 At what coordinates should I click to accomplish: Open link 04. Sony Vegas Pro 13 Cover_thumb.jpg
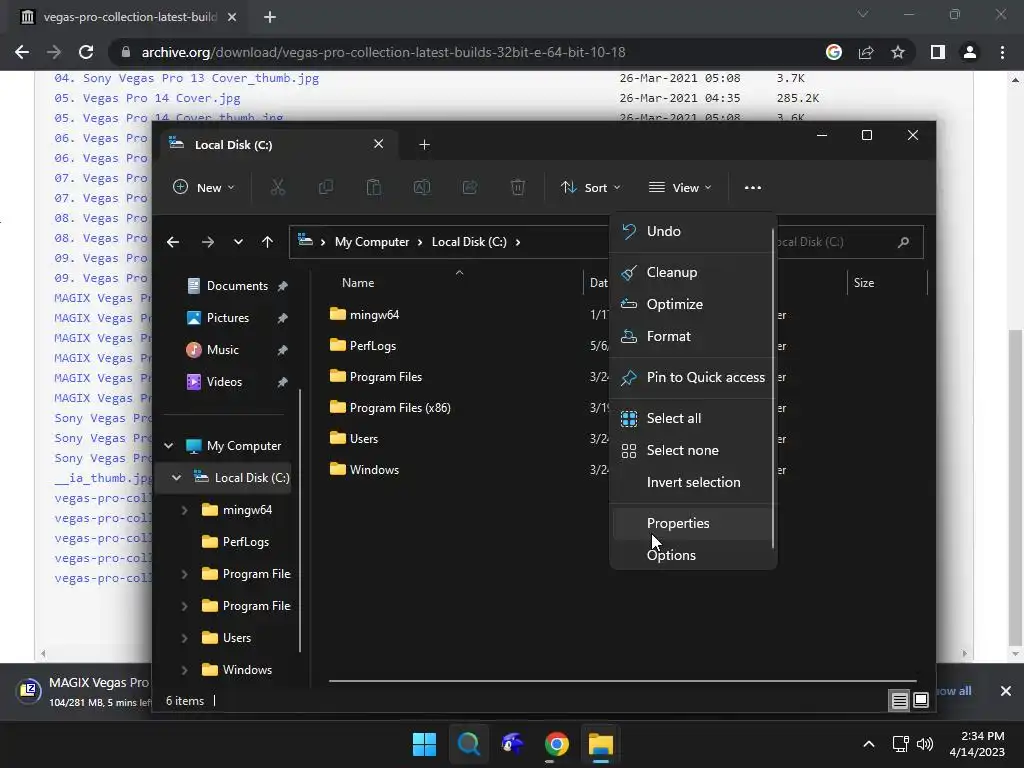(x=187, y=78)
